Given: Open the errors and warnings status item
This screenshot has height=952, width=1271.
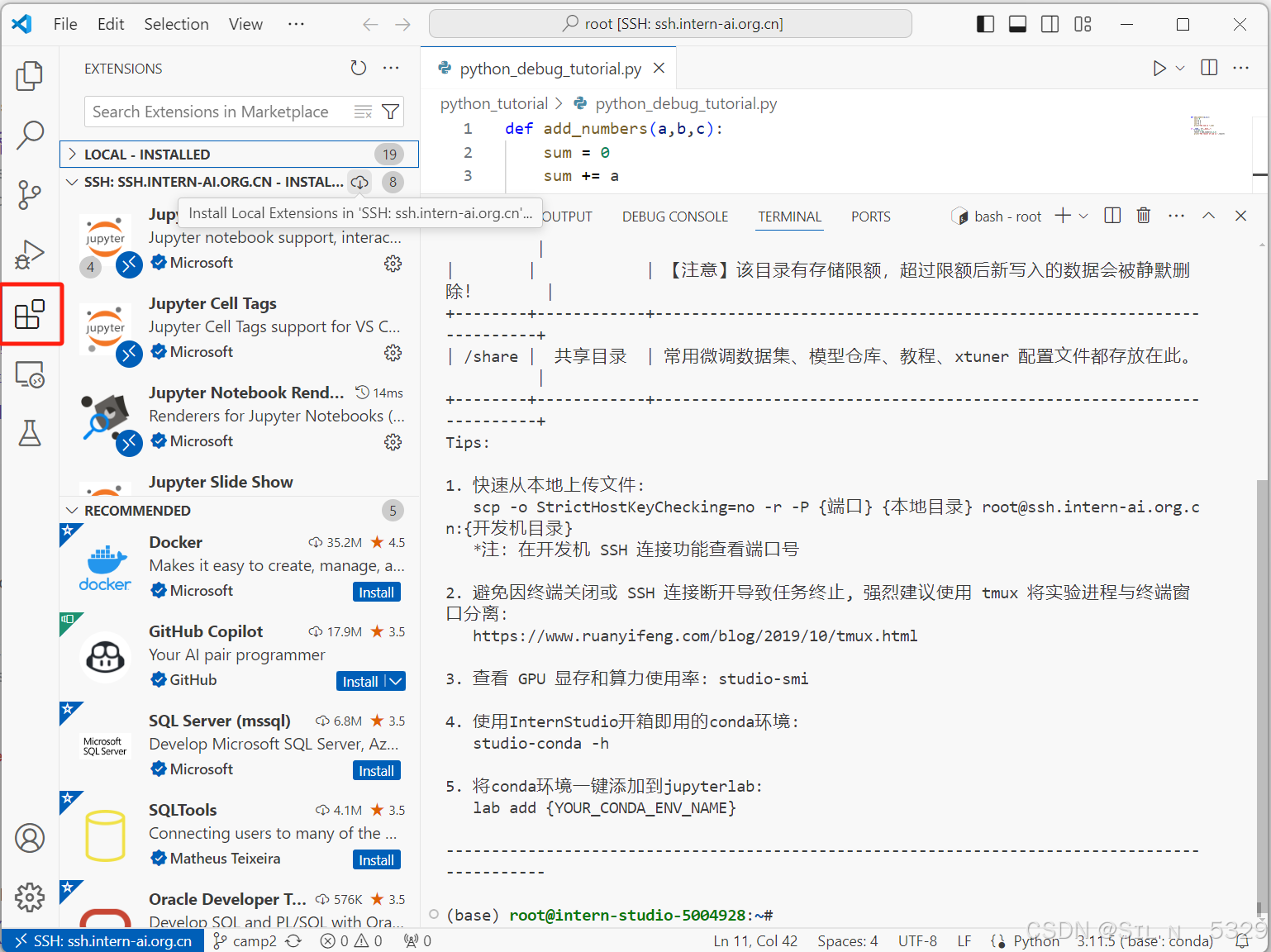Looking at the screenshot, I should point(351,940).
